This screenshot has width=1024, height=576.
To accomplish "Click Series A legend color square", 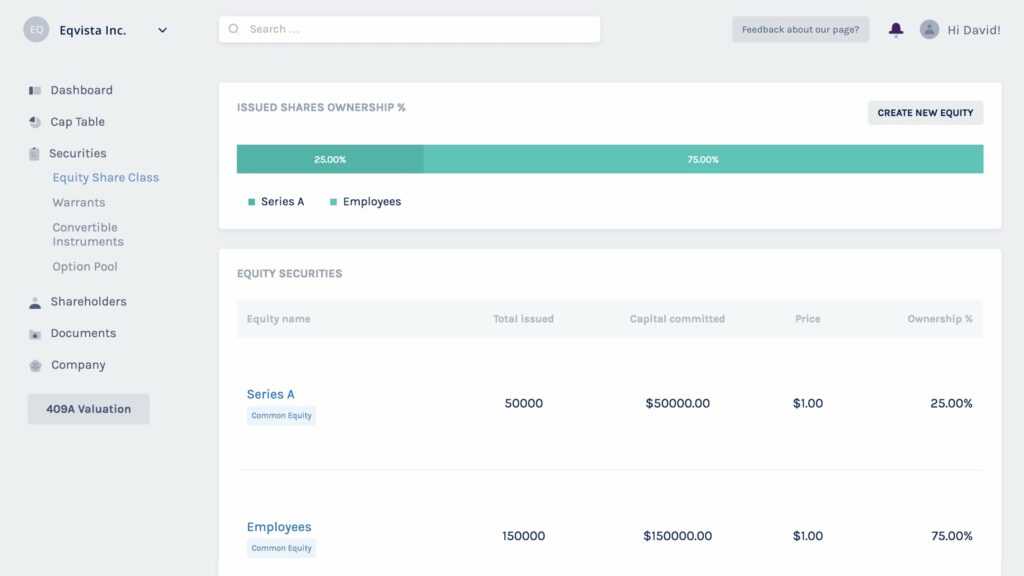I will click(x=251, y=202).
